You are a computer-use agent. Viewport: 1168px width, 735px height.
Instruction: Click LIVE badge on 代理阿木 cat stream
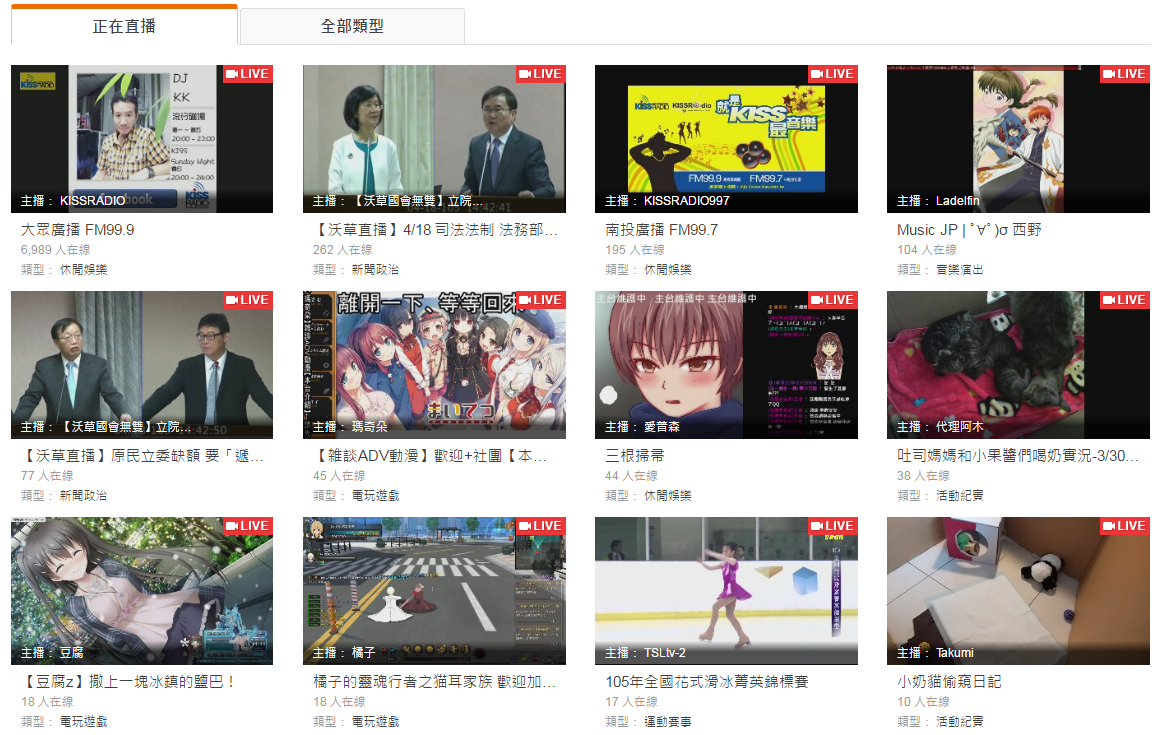pyautogui.click(x=1123, y=300)
